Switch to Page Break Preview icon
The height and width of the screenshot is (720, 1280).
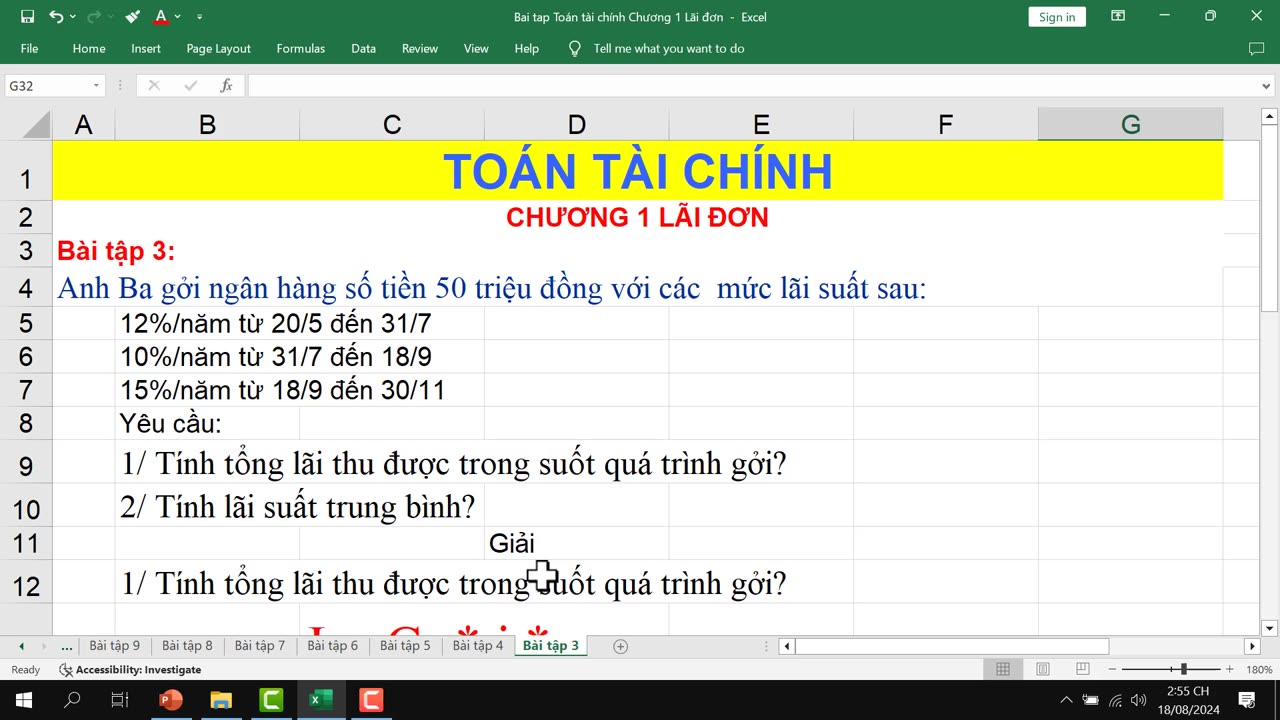click(x=1083, y=669)
